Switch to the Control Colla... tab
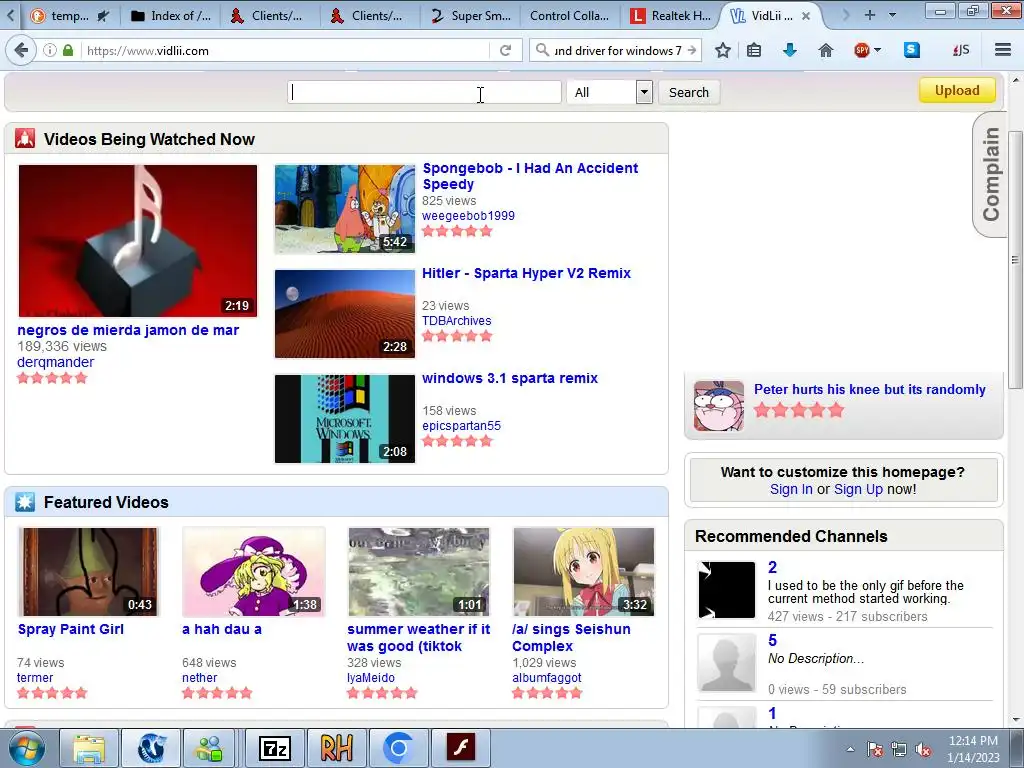1024x768 pixels. coord(569,16)
